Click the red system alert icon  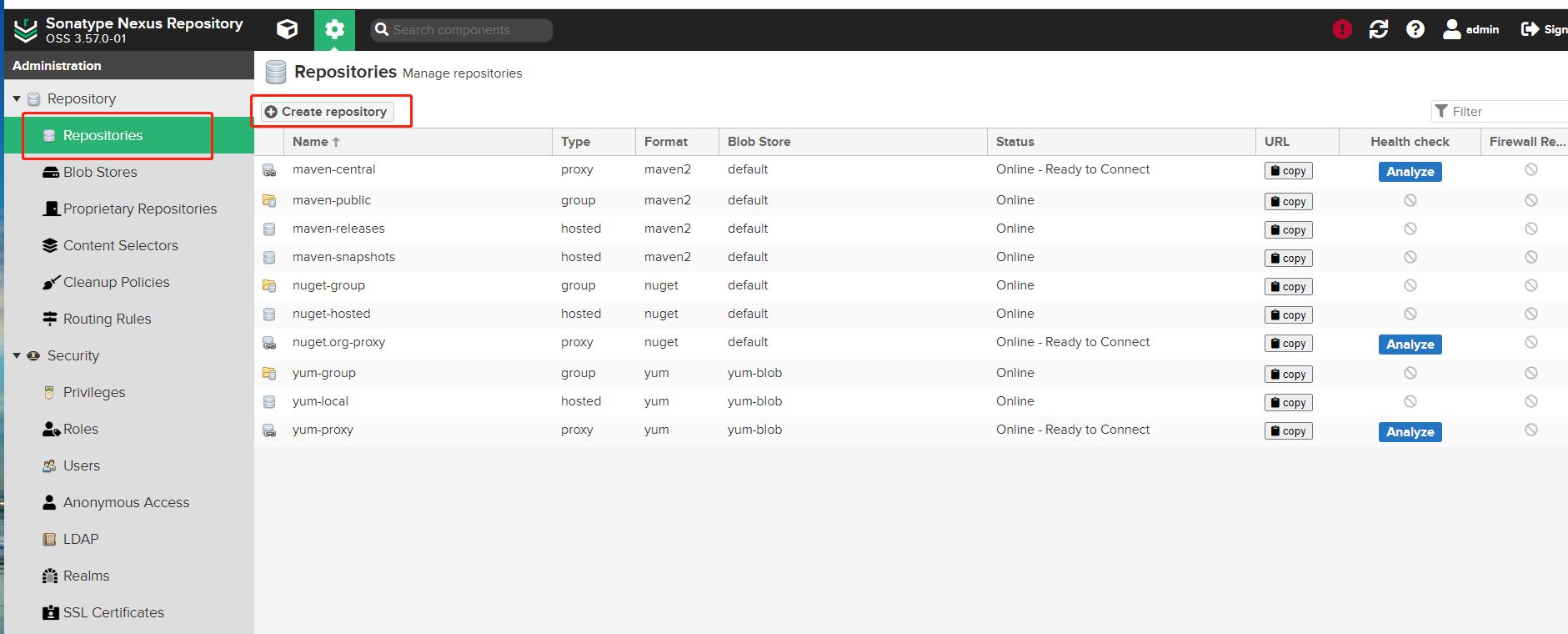(x=1342, y=29)
